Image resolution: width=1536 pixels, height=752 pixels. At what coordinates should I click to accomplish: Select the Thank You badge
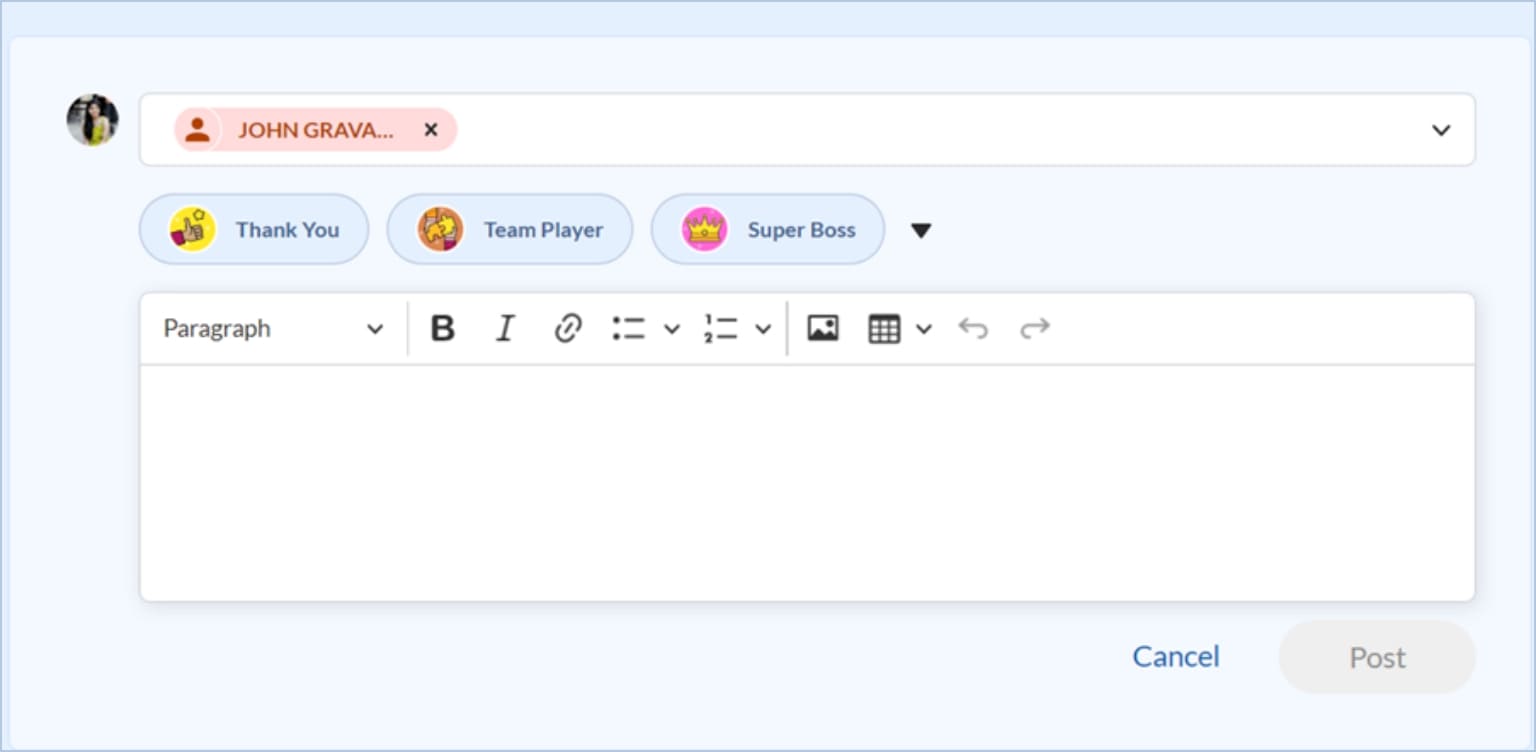pos(254,230)
